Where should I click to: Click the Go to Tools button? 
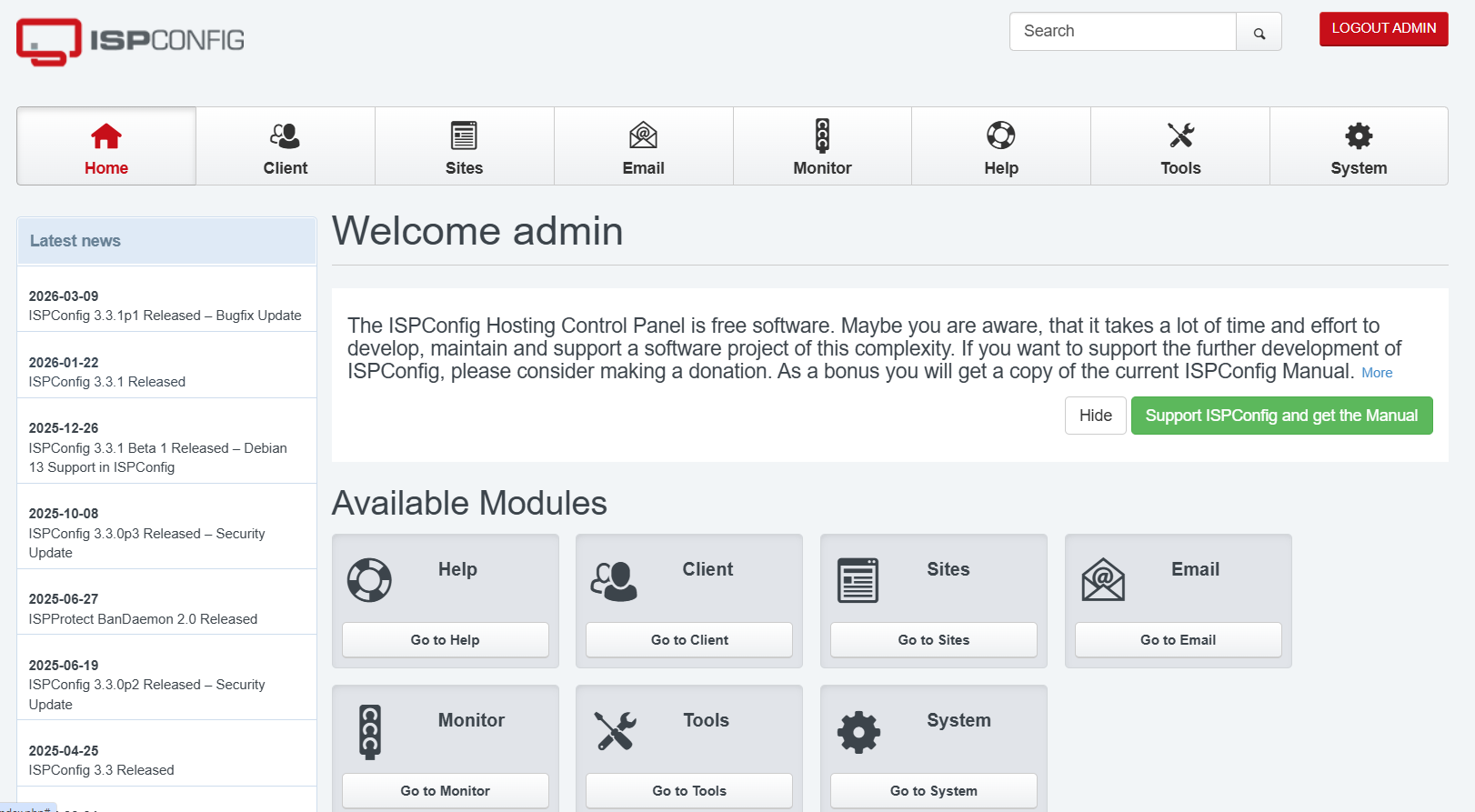point(689,791)
